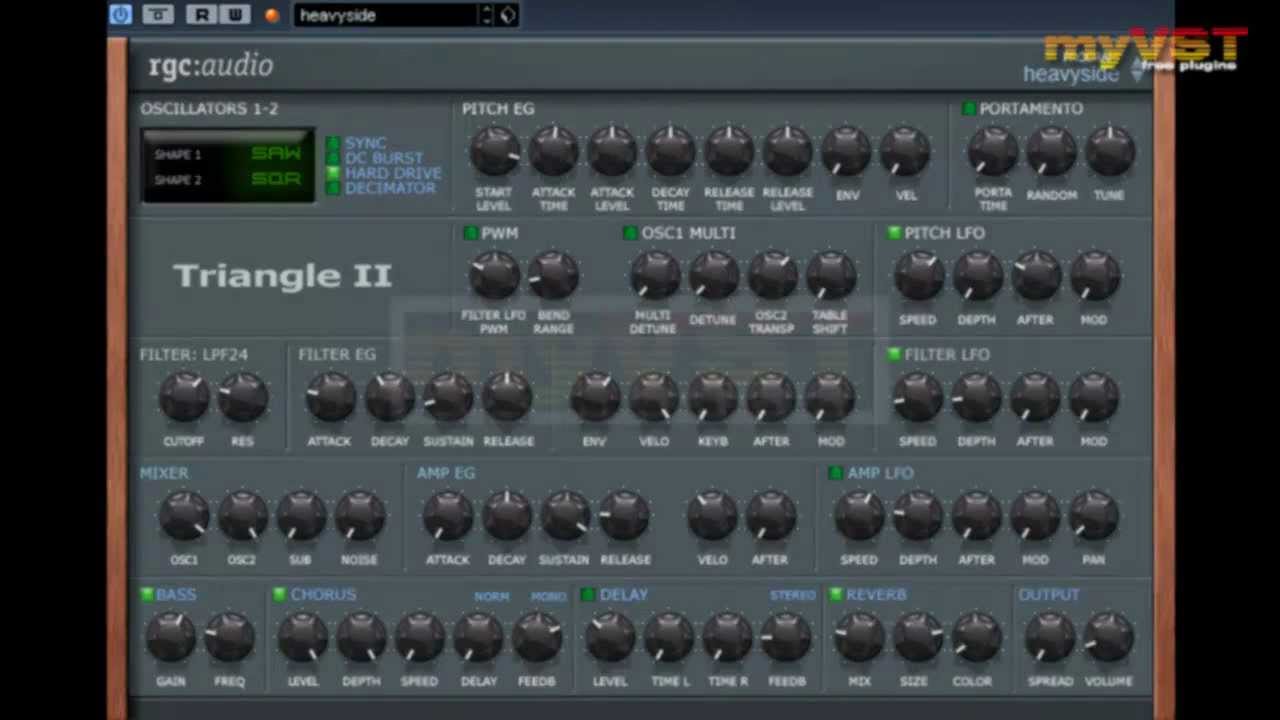Click the FILTER LFO PWM knob
This screenshot has height=720, width=1280.
click(494, 275)
